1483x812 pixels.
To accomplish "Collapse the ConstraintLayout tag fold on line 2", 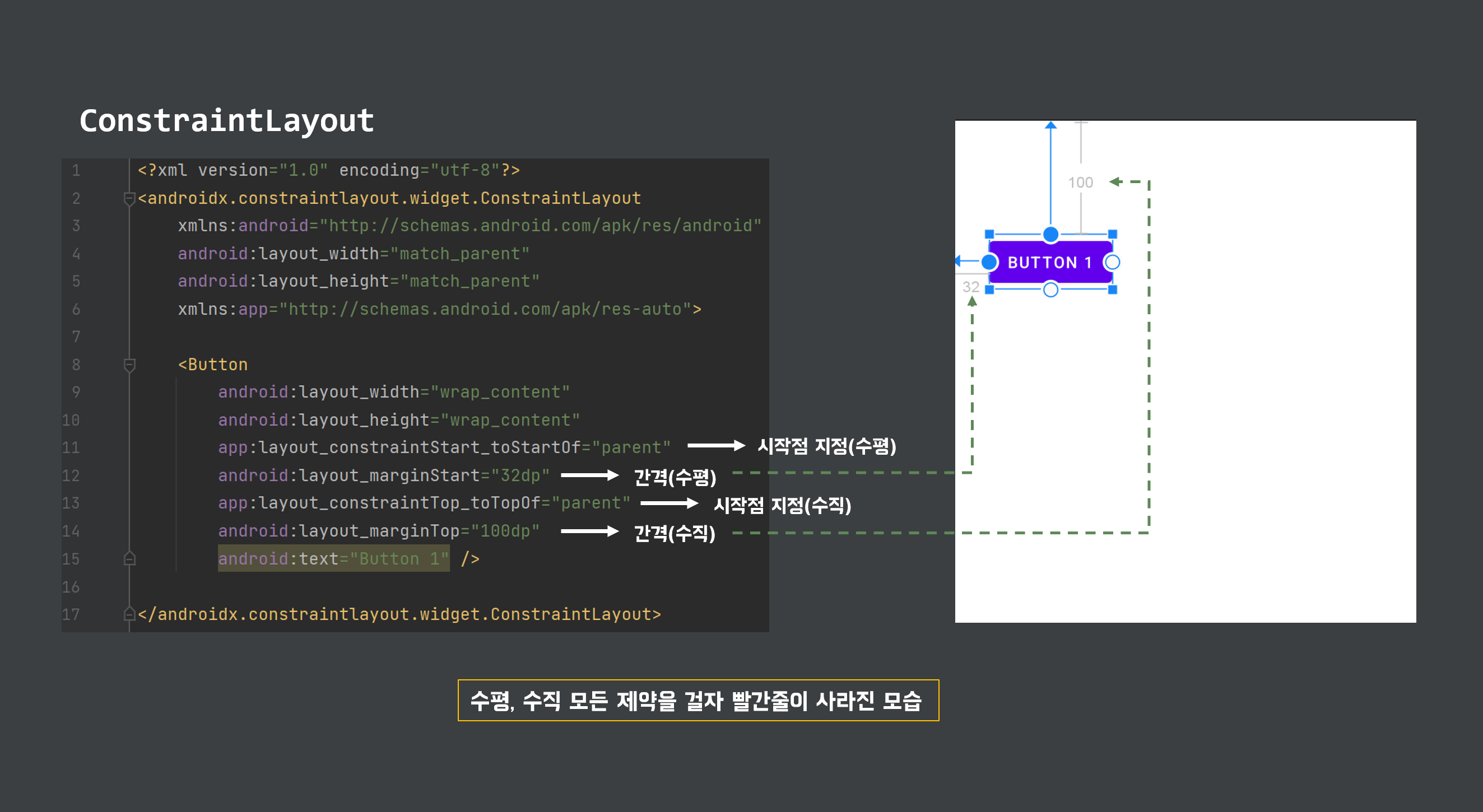I will coord(129,199).
